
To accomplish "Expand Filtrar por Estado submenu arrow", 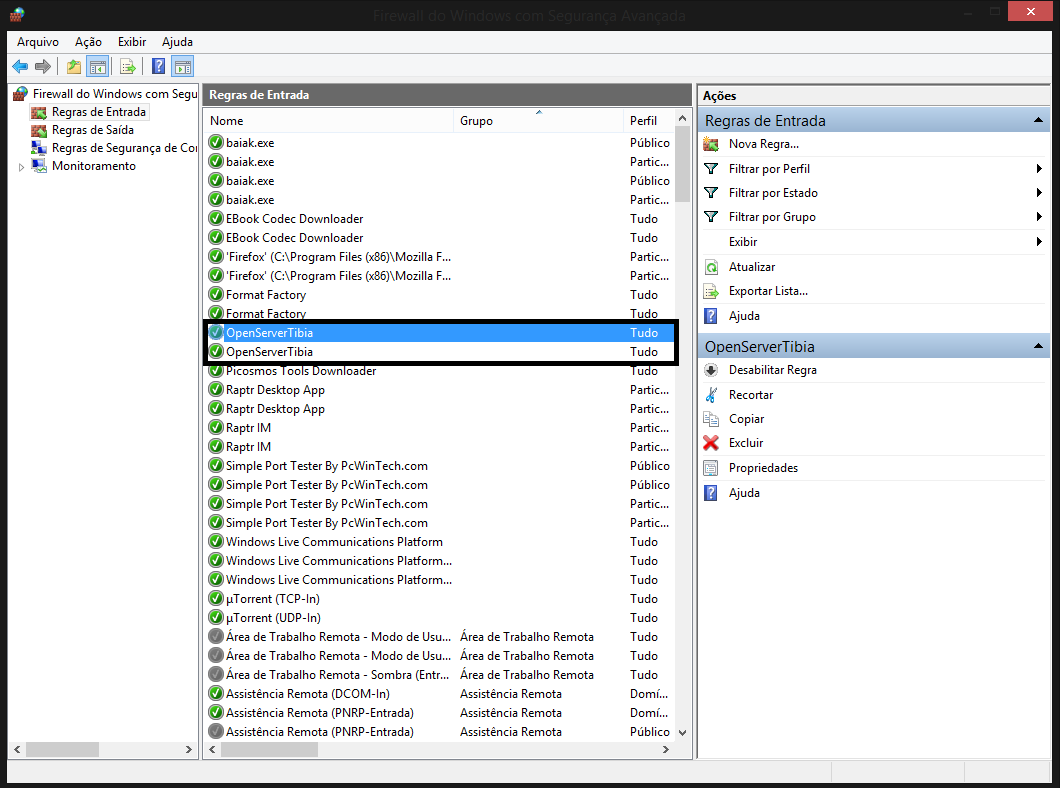I will click(1039, 193).
